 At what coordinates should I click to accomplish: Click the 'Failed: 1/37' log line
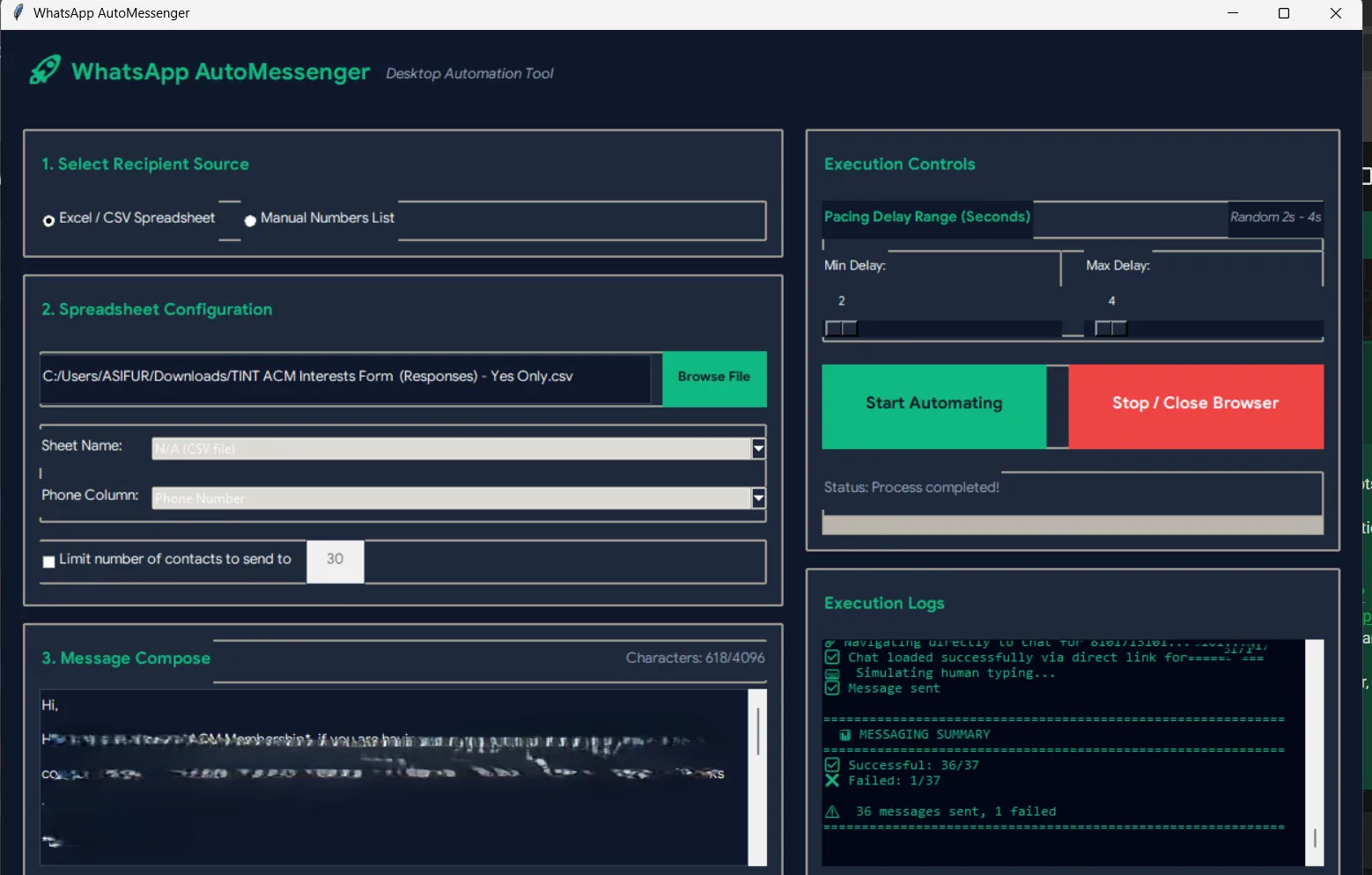[x=882, y=781]
